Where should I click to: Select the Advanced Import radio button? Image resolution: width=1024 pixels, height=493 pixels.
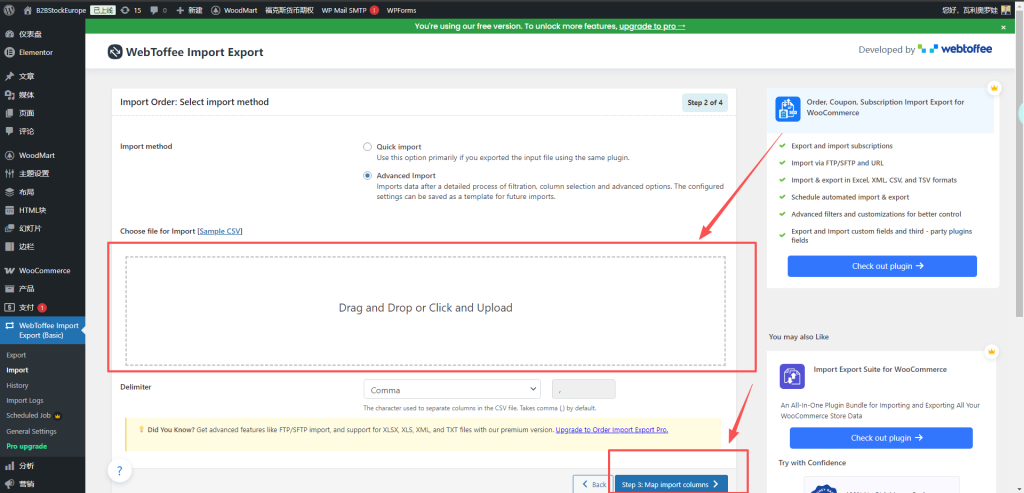[368, 176]
